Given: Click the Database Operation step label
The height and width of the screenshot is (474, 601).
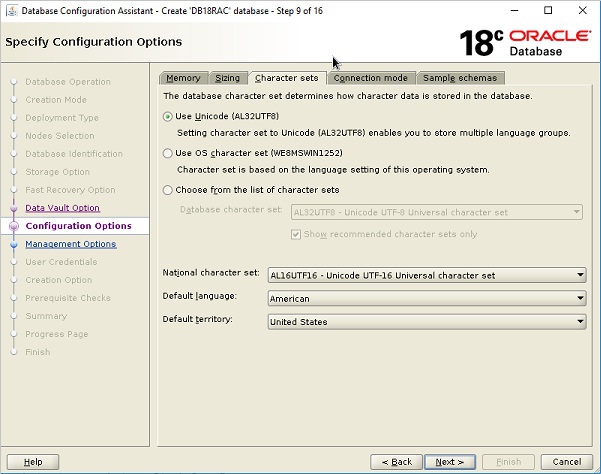Looking at the screenshot, I should point(68,82).
